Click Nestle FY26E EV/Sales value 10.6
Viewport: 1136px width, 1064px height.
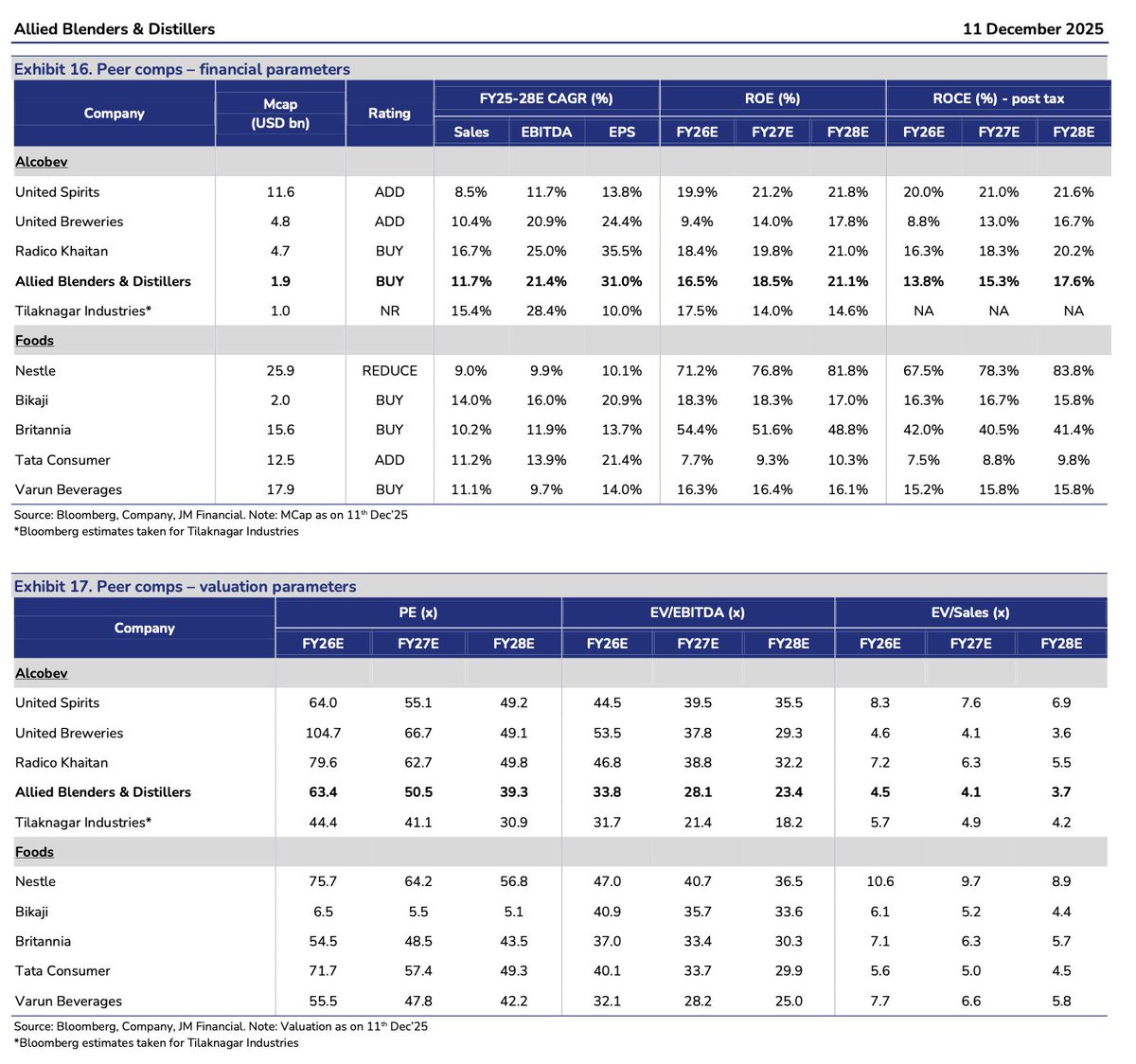[880, 881]
